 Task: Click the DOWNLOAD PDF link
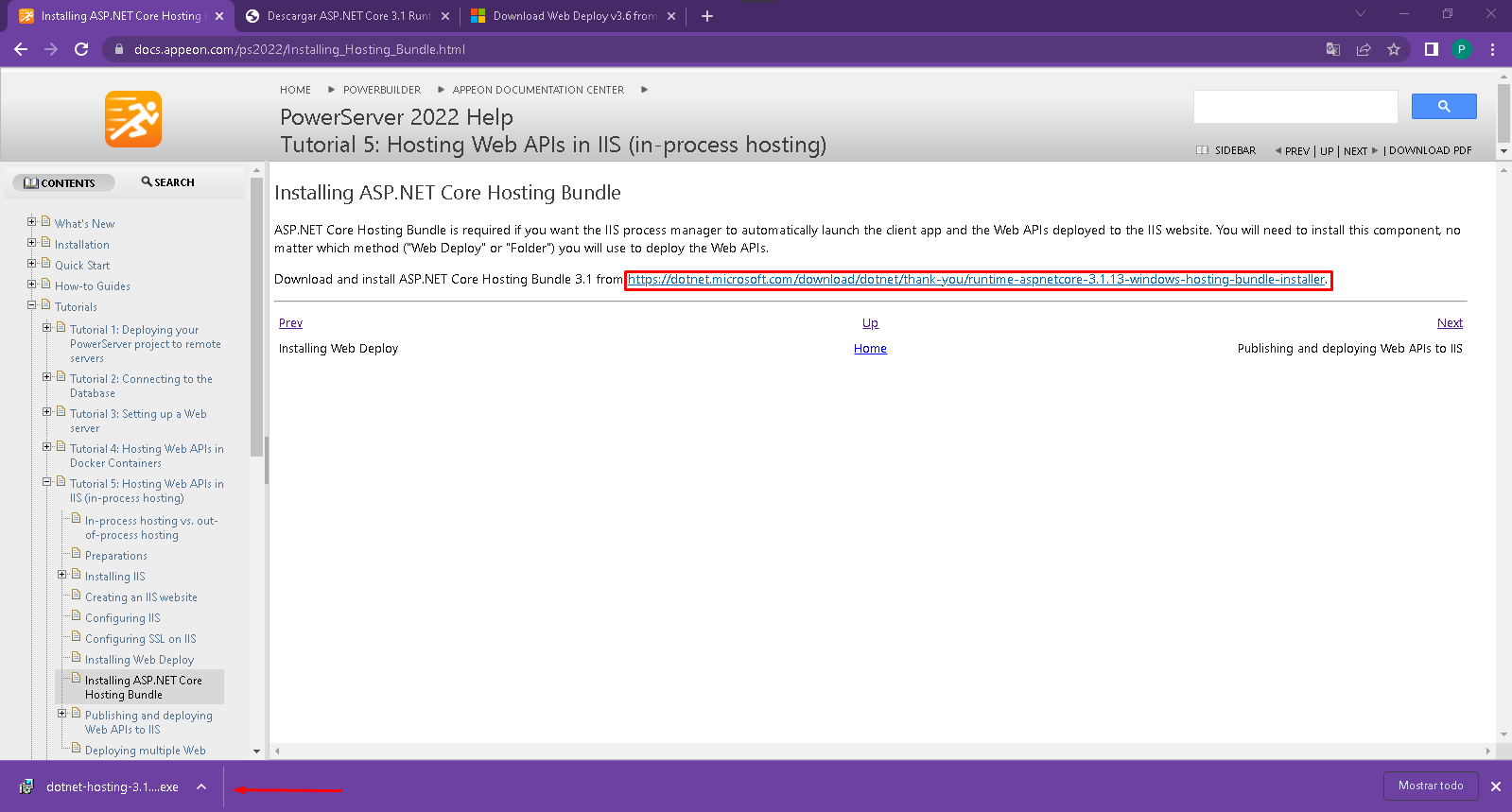tap(1430, 150)
